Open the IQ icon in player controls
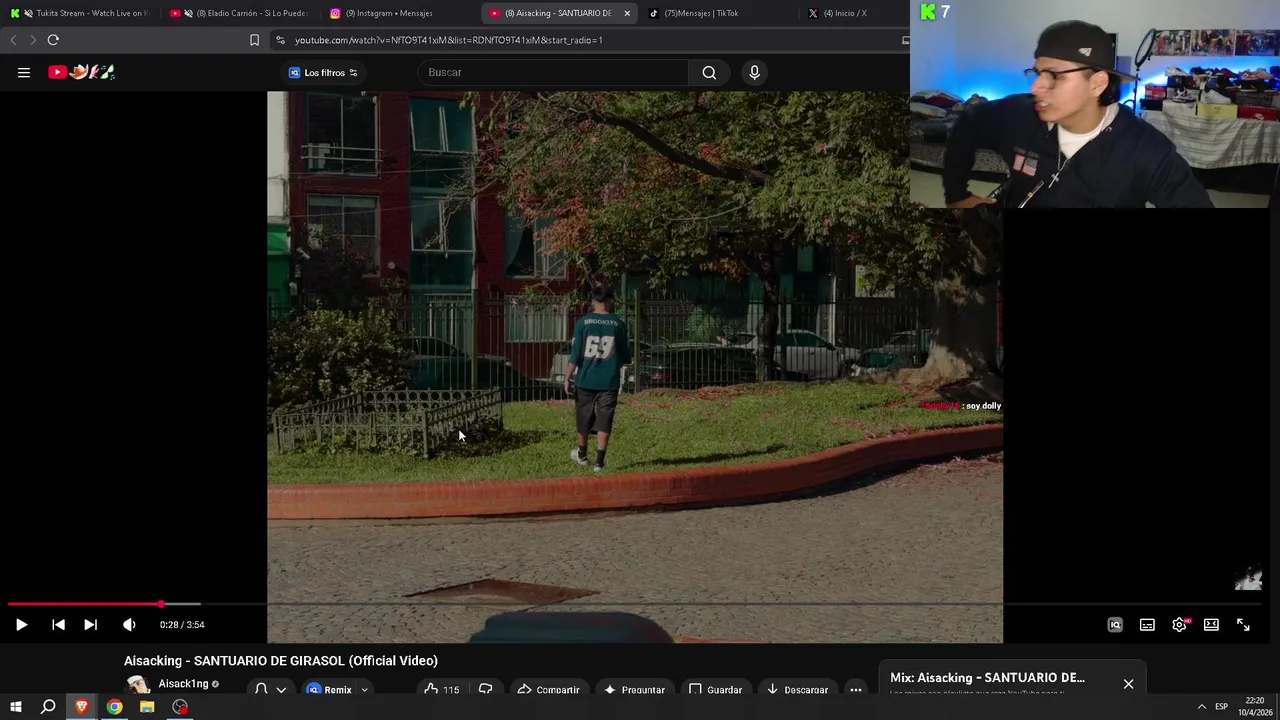 1115,624
